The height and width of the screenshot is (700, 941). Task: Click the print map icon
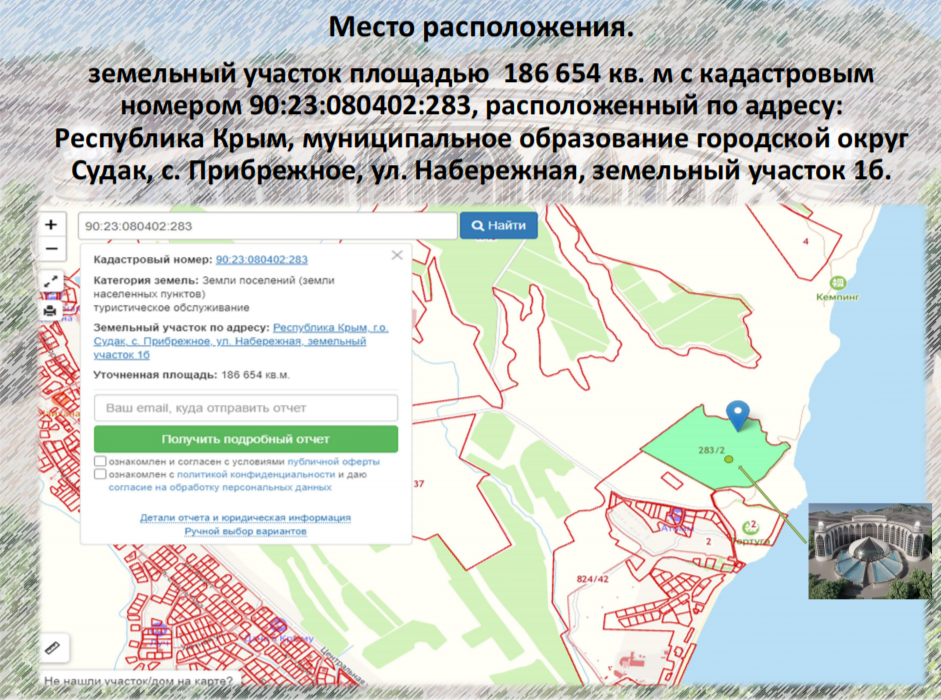coord(51,310)
